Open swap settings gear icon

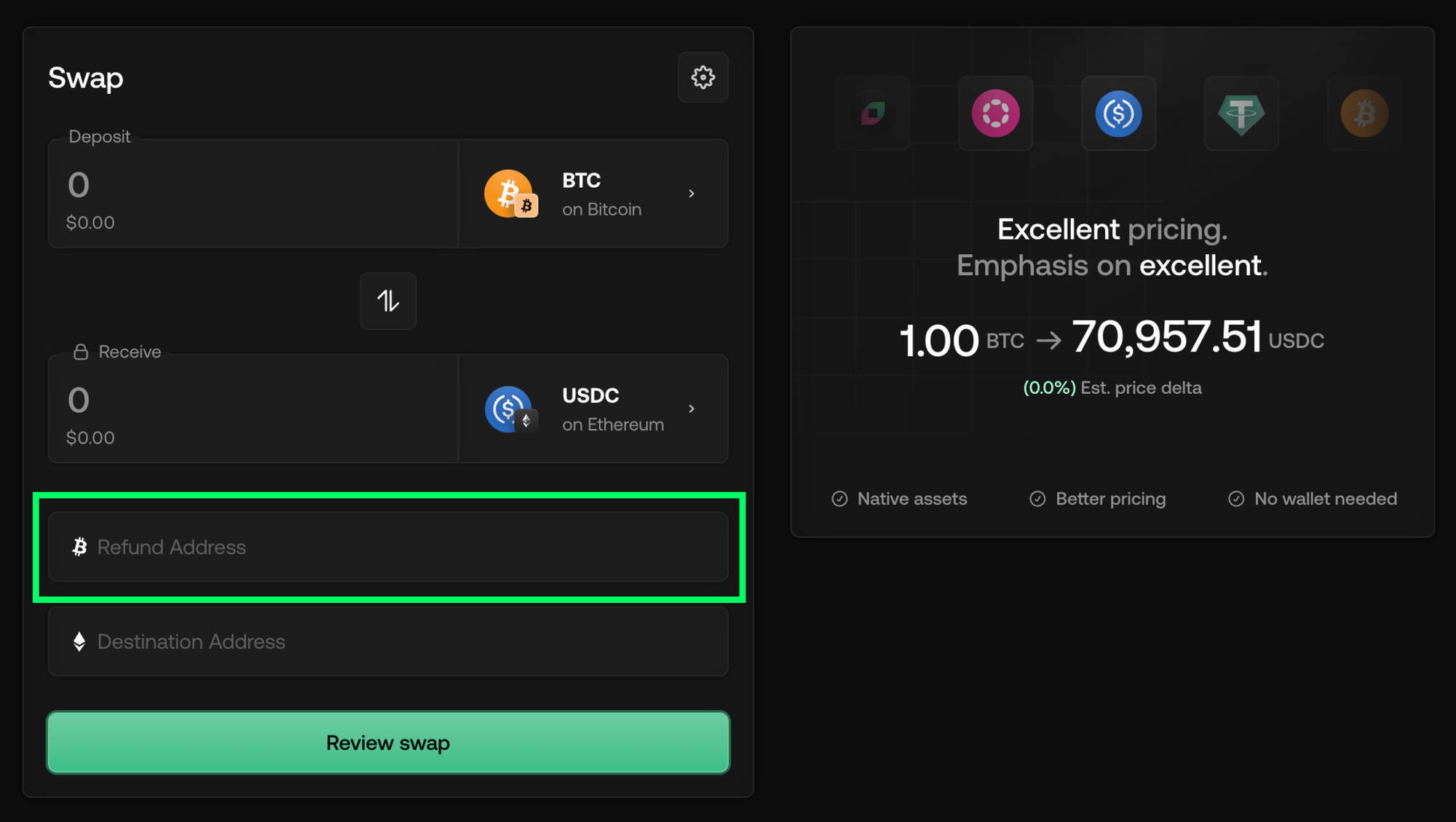(x=703, y=77)
